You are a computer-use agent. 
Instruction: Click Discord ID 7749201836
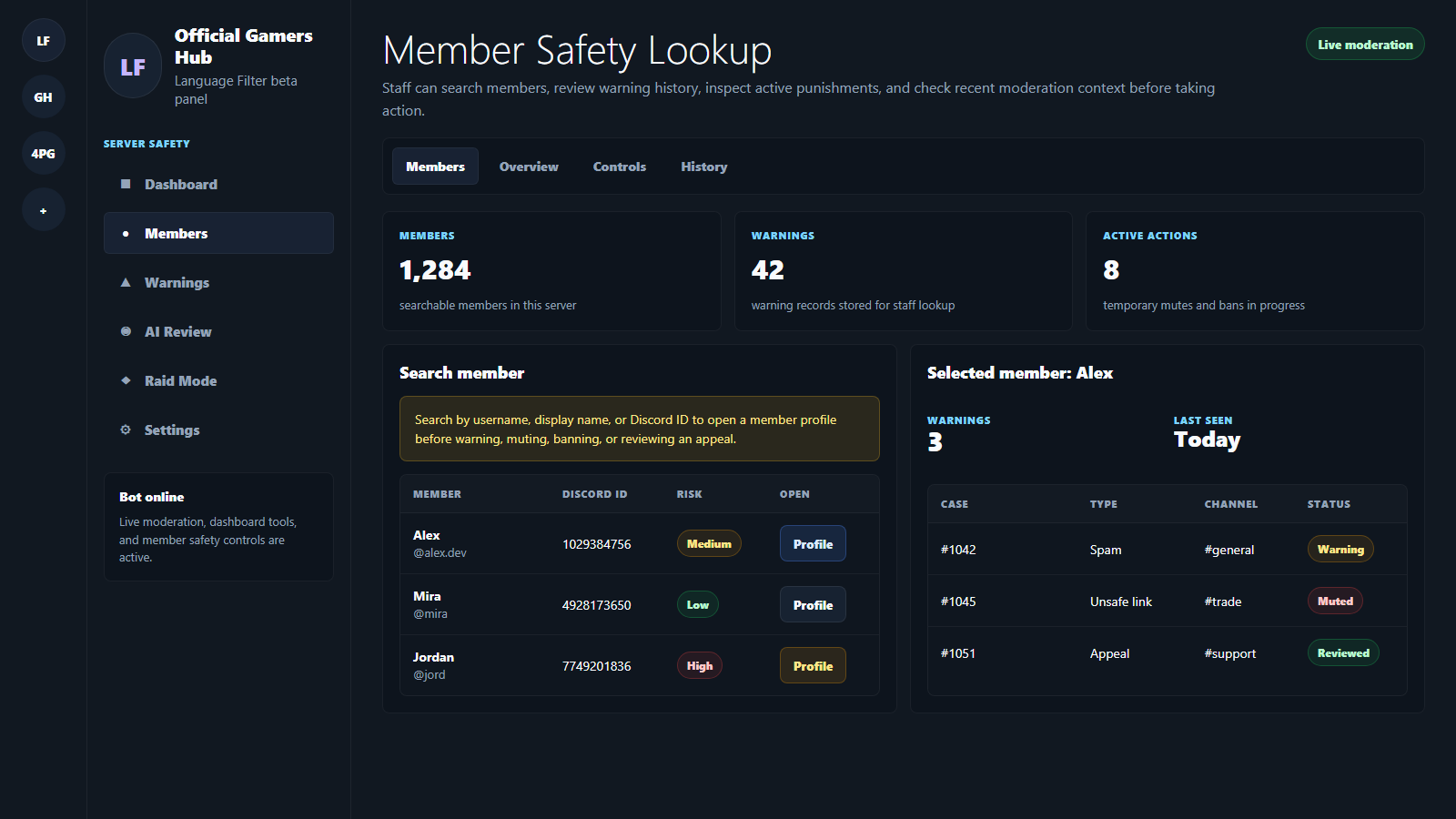596,666
